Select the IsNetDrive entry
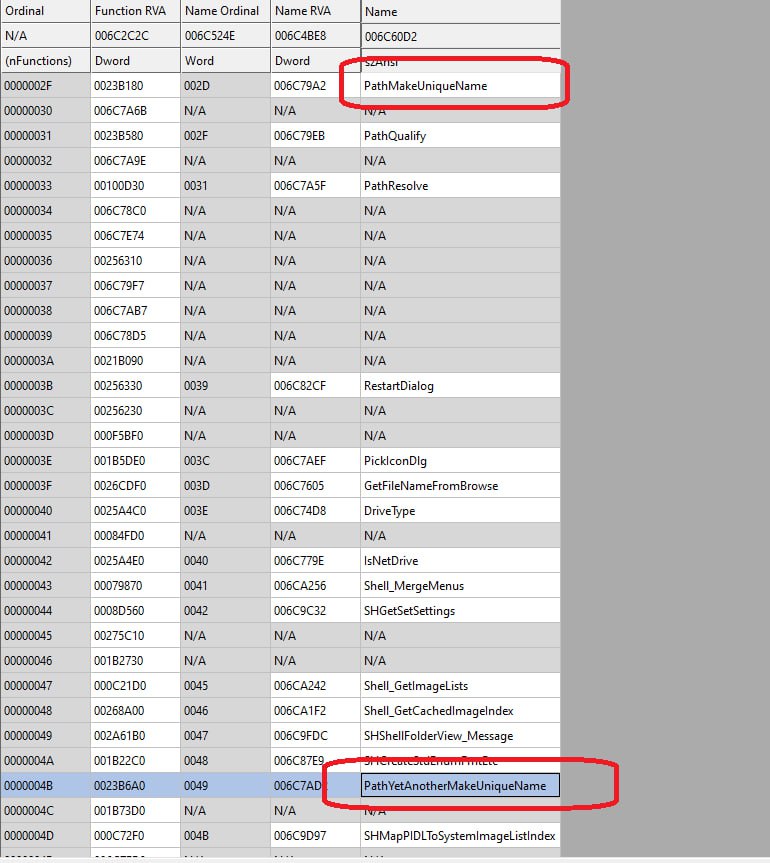 (460, 560)
